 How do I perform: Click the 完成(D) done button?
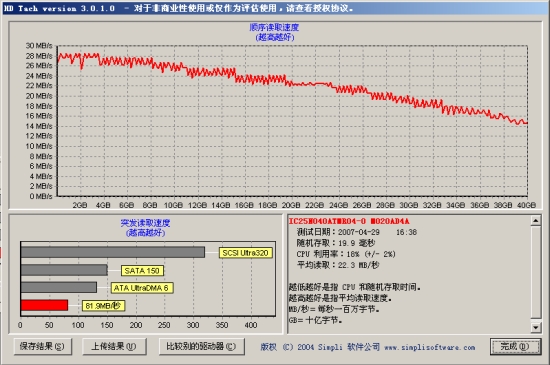pyautogui.click(x=515, y=346)
